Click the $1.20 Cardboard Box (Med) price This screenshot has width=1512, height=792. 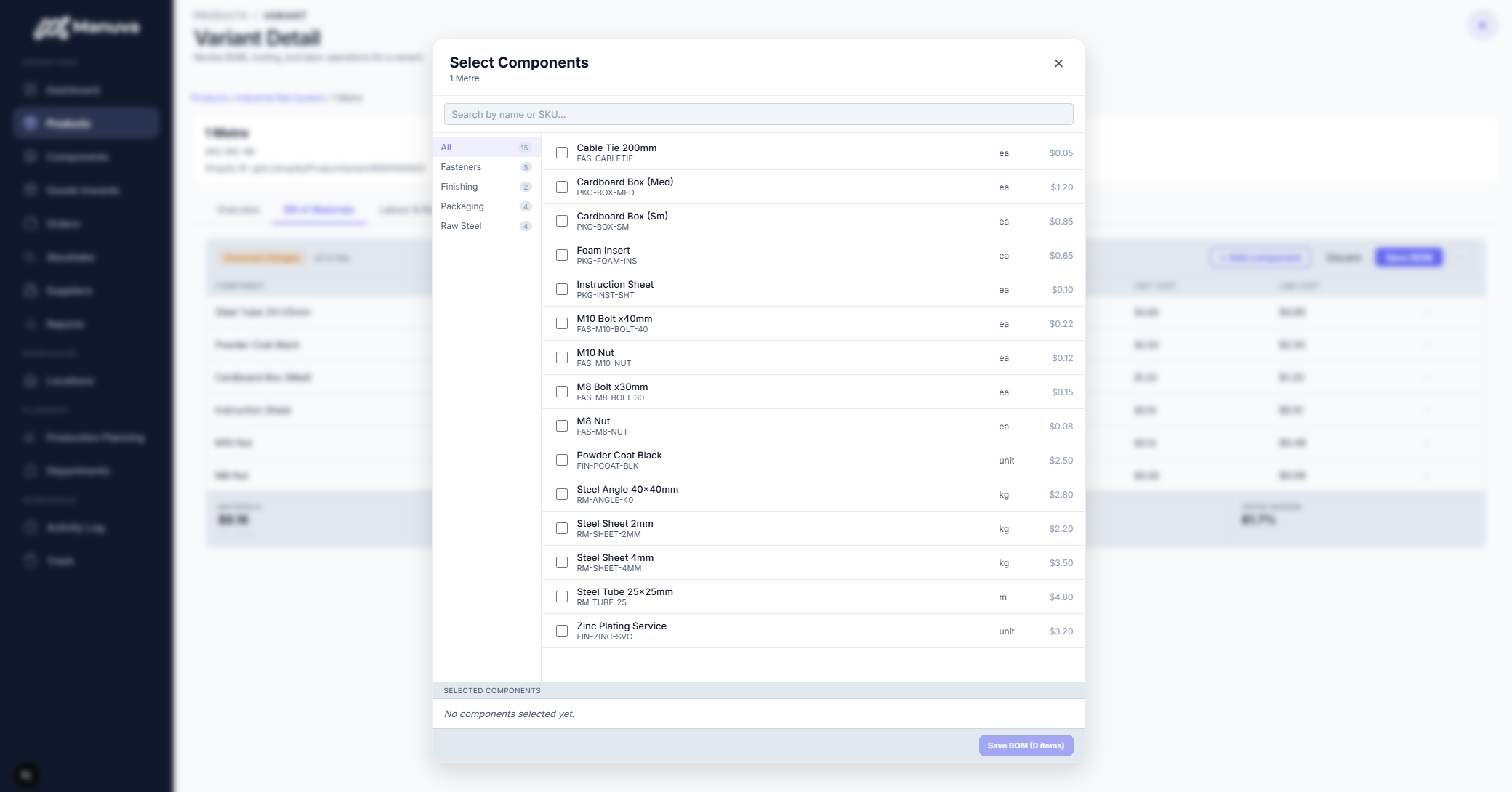coord(1061,187)
